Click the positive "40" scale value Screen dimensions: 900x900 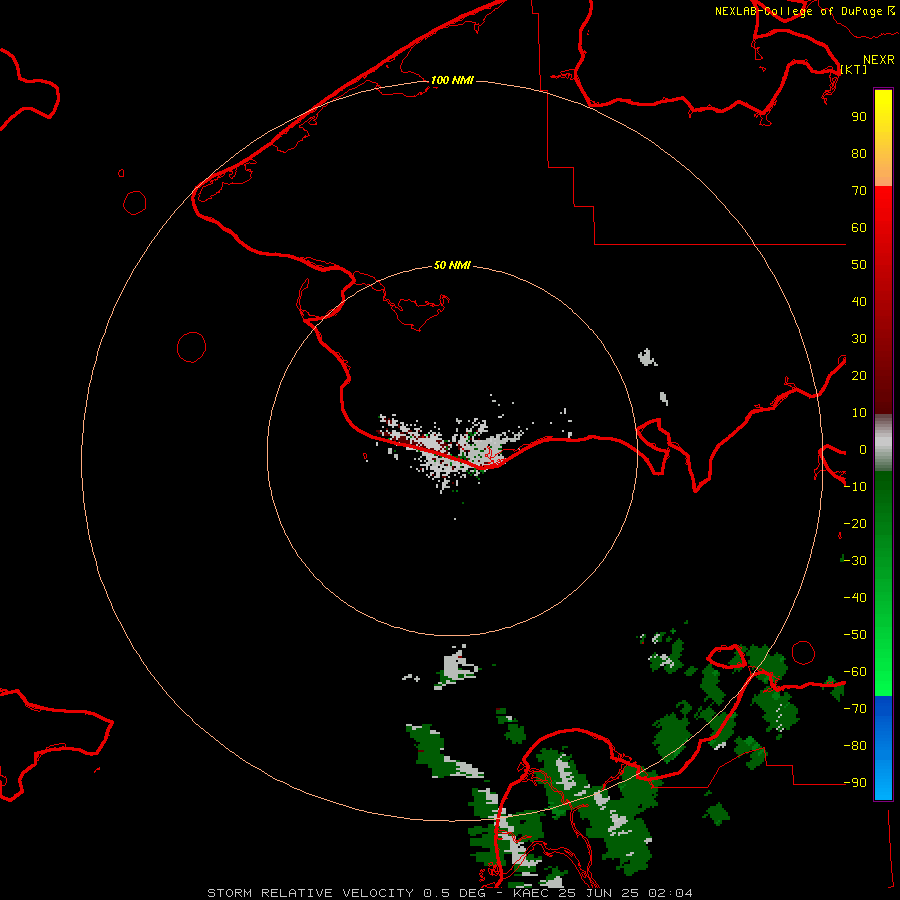pyautogui.click(x=859, y=302)
